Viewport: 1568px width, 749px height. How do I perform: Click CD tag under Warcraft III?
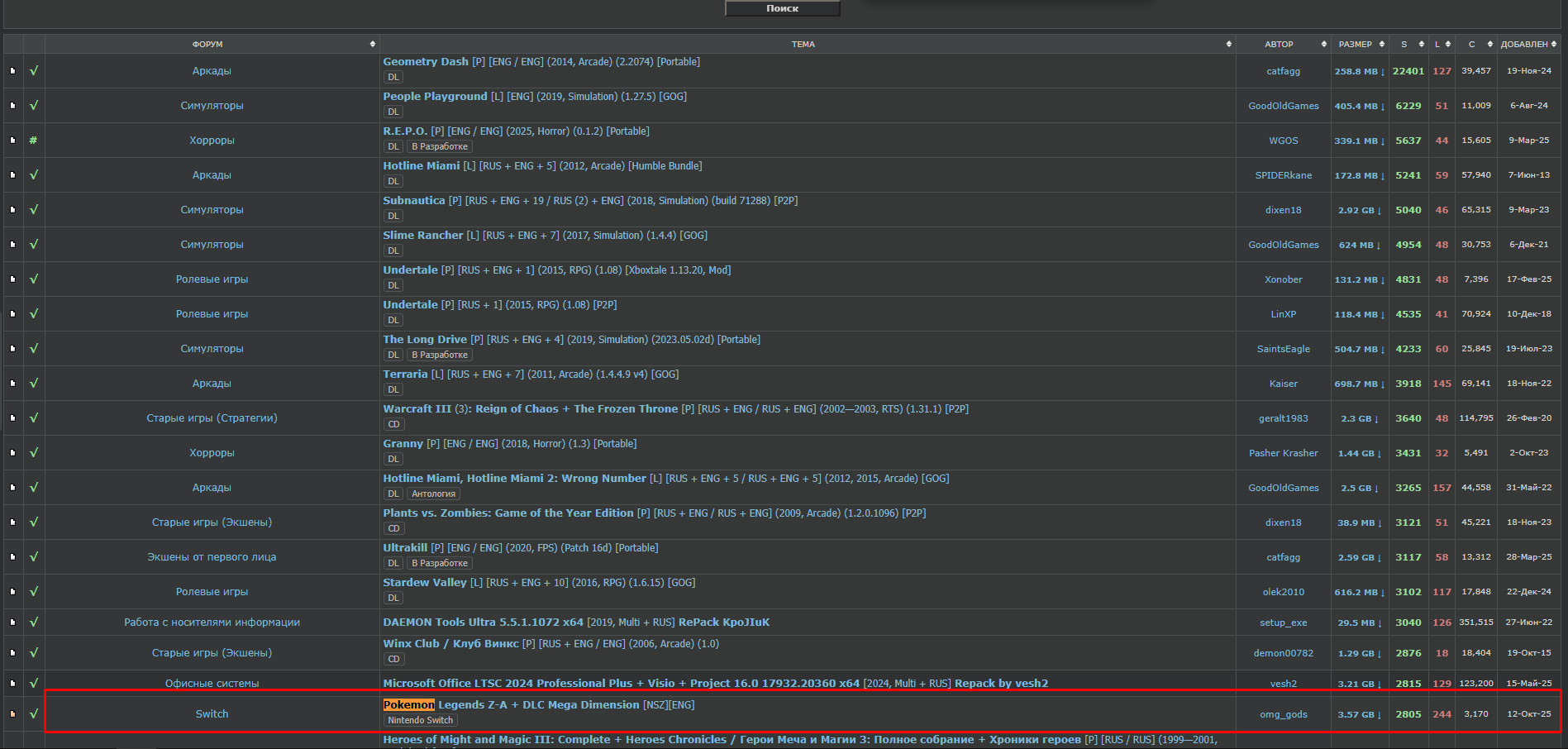pyautogui.click(x=393, y=424)
